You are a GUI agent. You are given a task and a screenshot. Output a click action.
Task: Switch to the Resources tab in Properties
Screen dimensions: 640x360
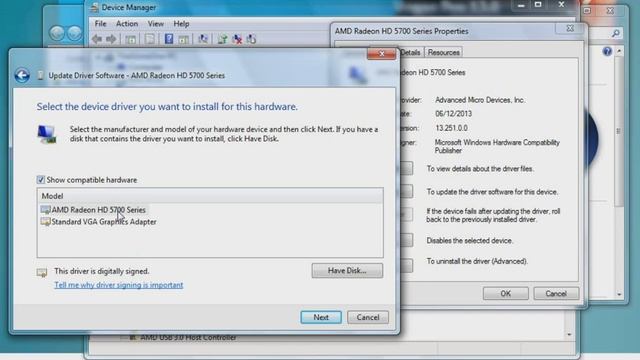coord(444,52)
